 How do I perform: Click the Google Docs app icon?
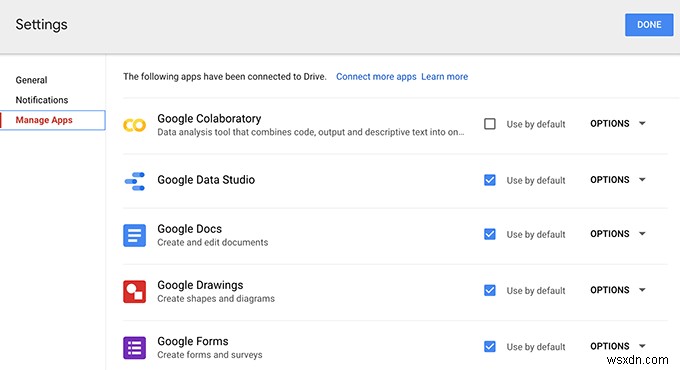pos(134,236)
